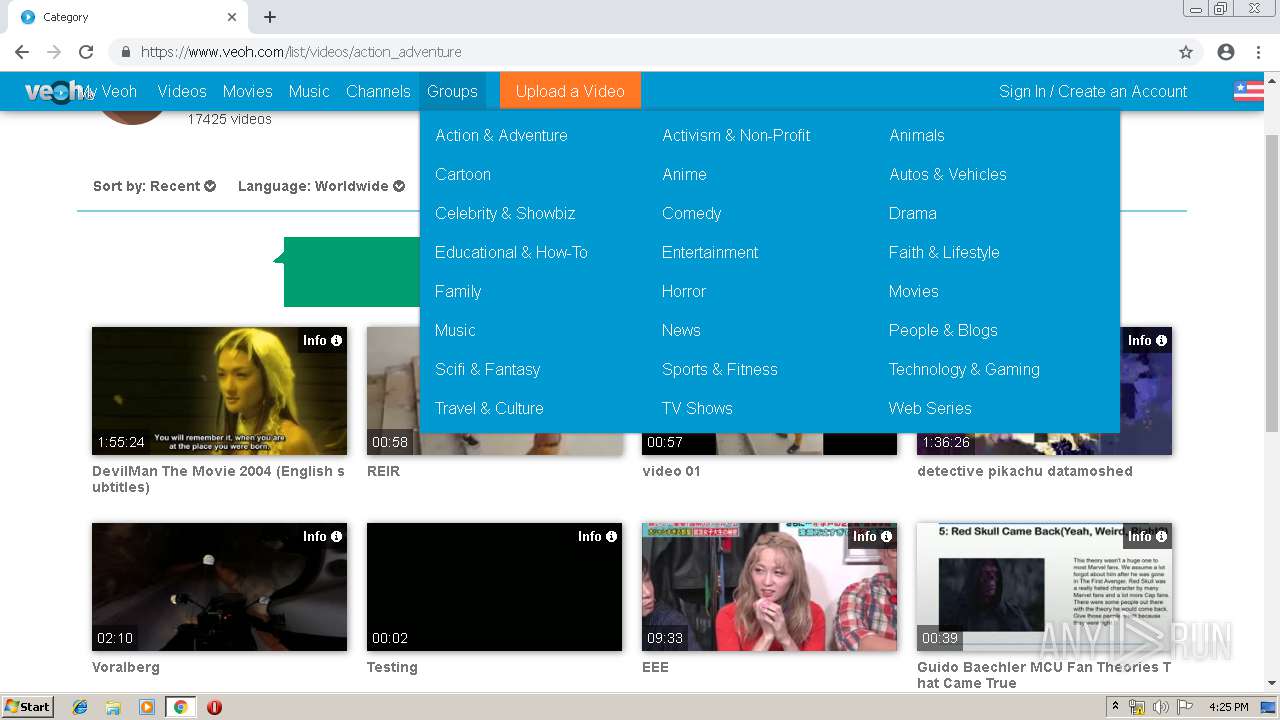This screenshot has width=1280, height=720.
Task: Click the Upload a Video button
Action: coord(570,91)
